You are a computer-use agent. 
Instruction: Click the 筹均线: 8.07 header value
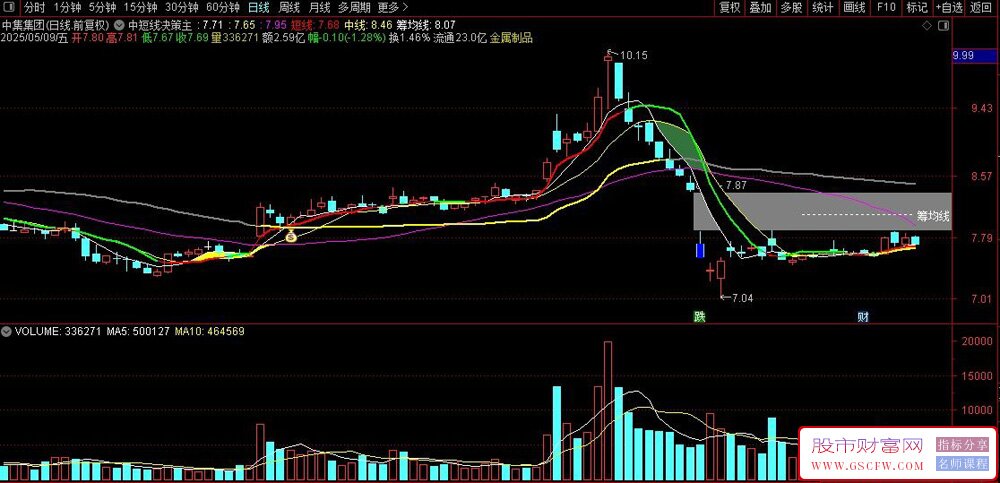tap(427, 25)
